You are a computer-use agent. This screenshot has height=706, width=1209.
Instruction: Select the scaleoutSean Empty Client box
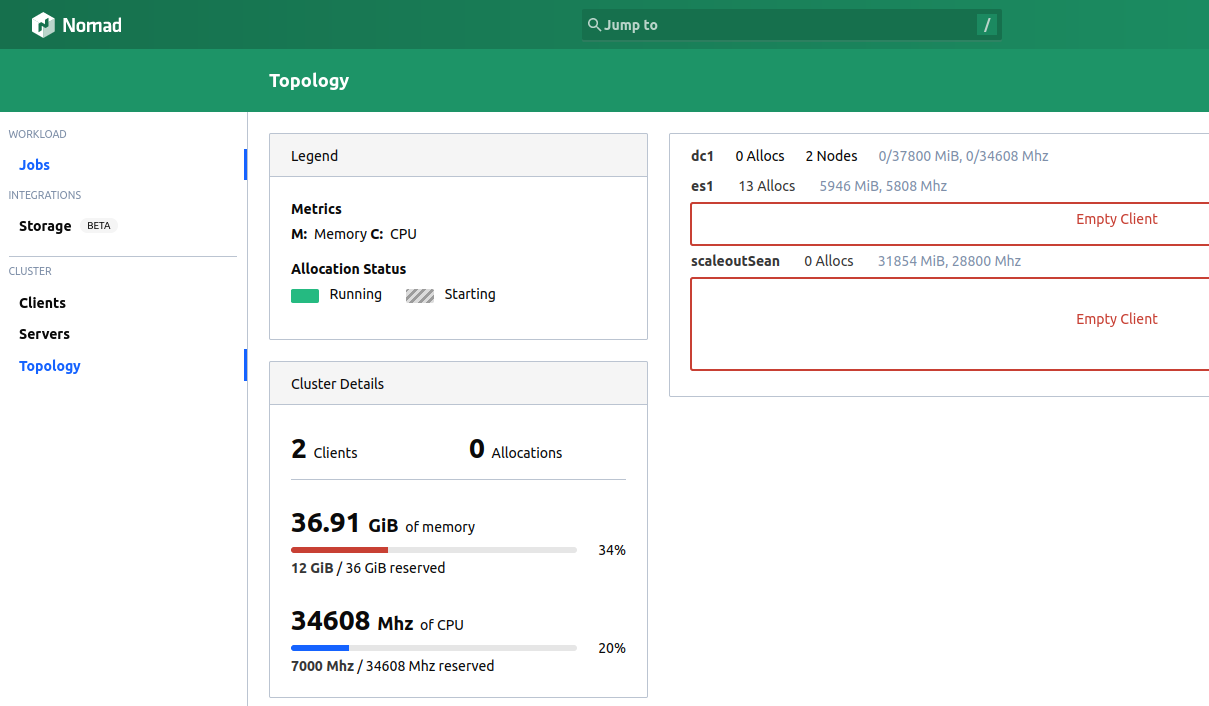pos(950,324)
